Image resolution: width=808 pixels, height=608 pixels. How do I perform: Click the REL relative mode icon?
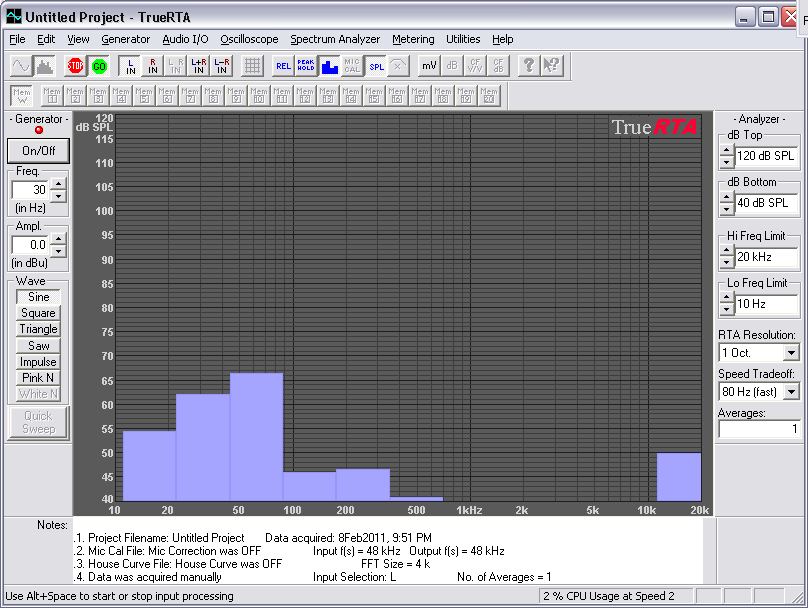coord(283,66)
